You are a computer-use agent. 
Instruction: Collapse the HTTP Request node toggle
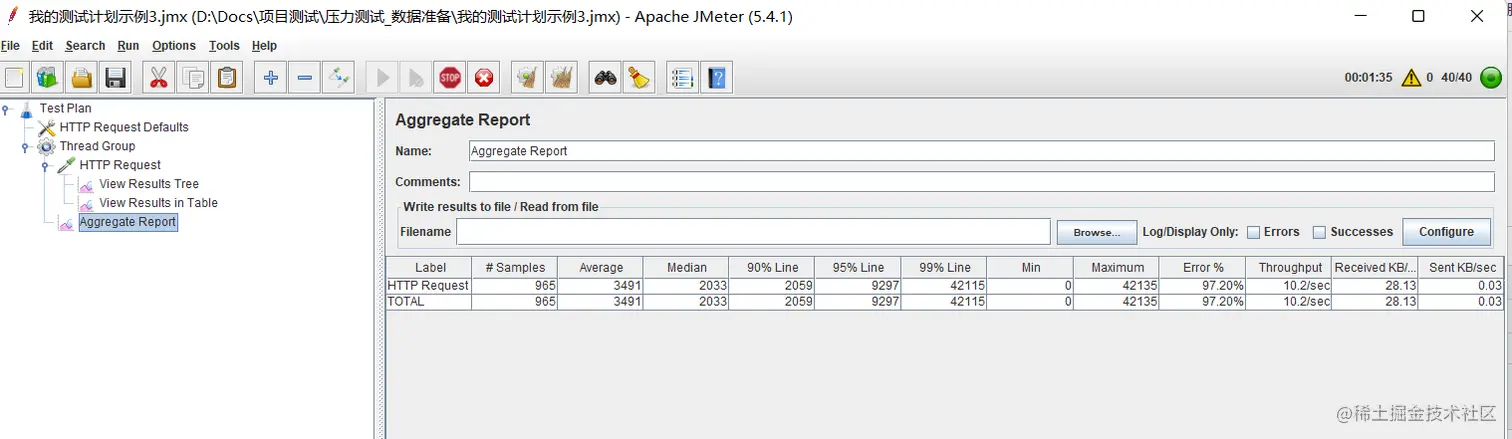coord(46,165)
